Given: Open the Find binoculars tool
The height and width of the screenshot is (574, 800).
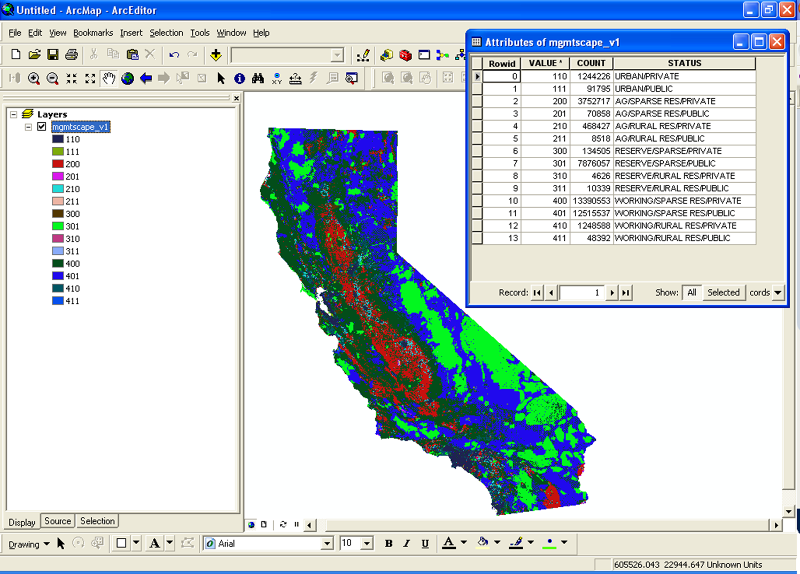Looking at the screenshot, I should (257, 78).
